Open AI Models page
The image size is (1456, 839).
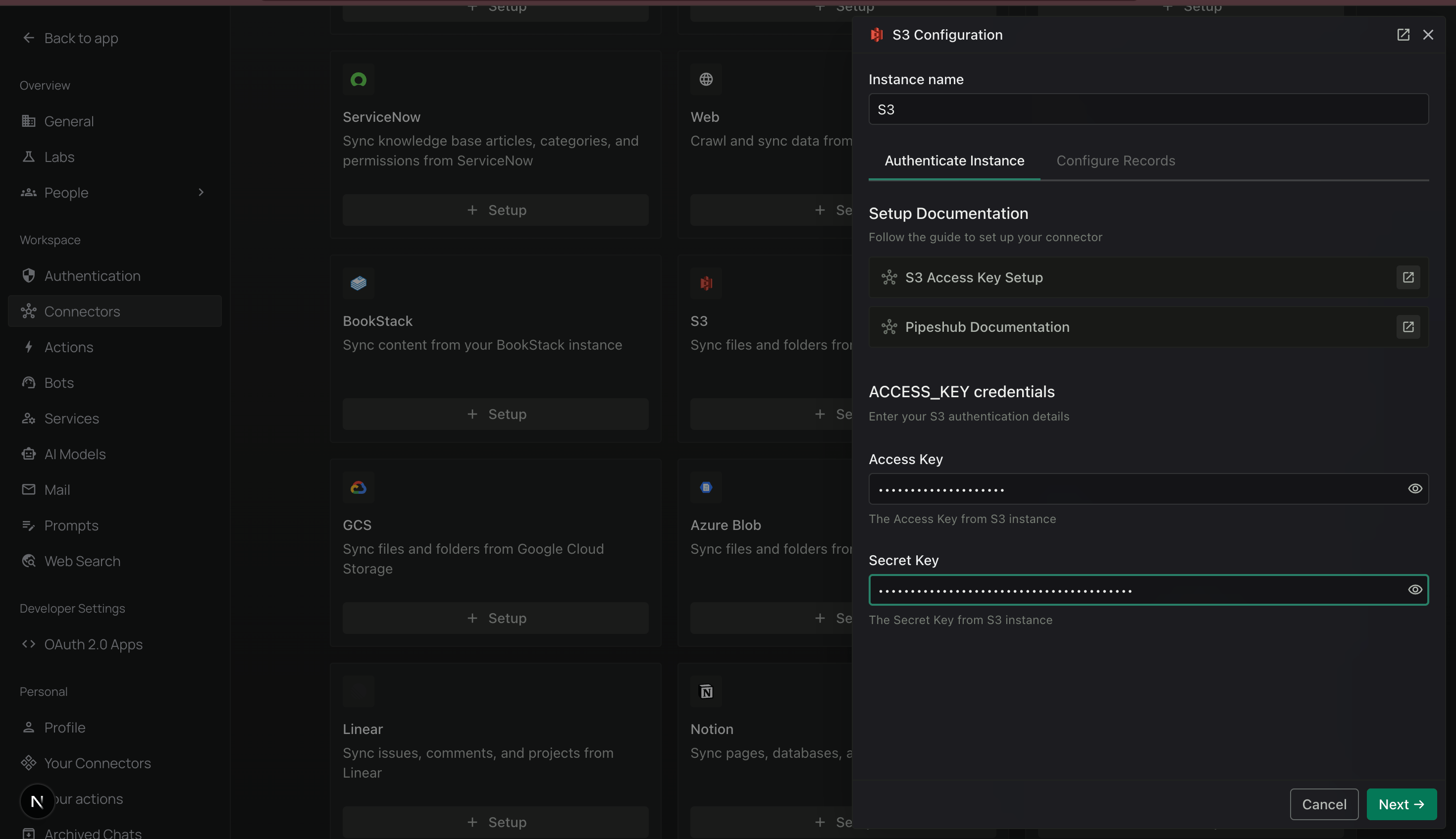[115, 454]
